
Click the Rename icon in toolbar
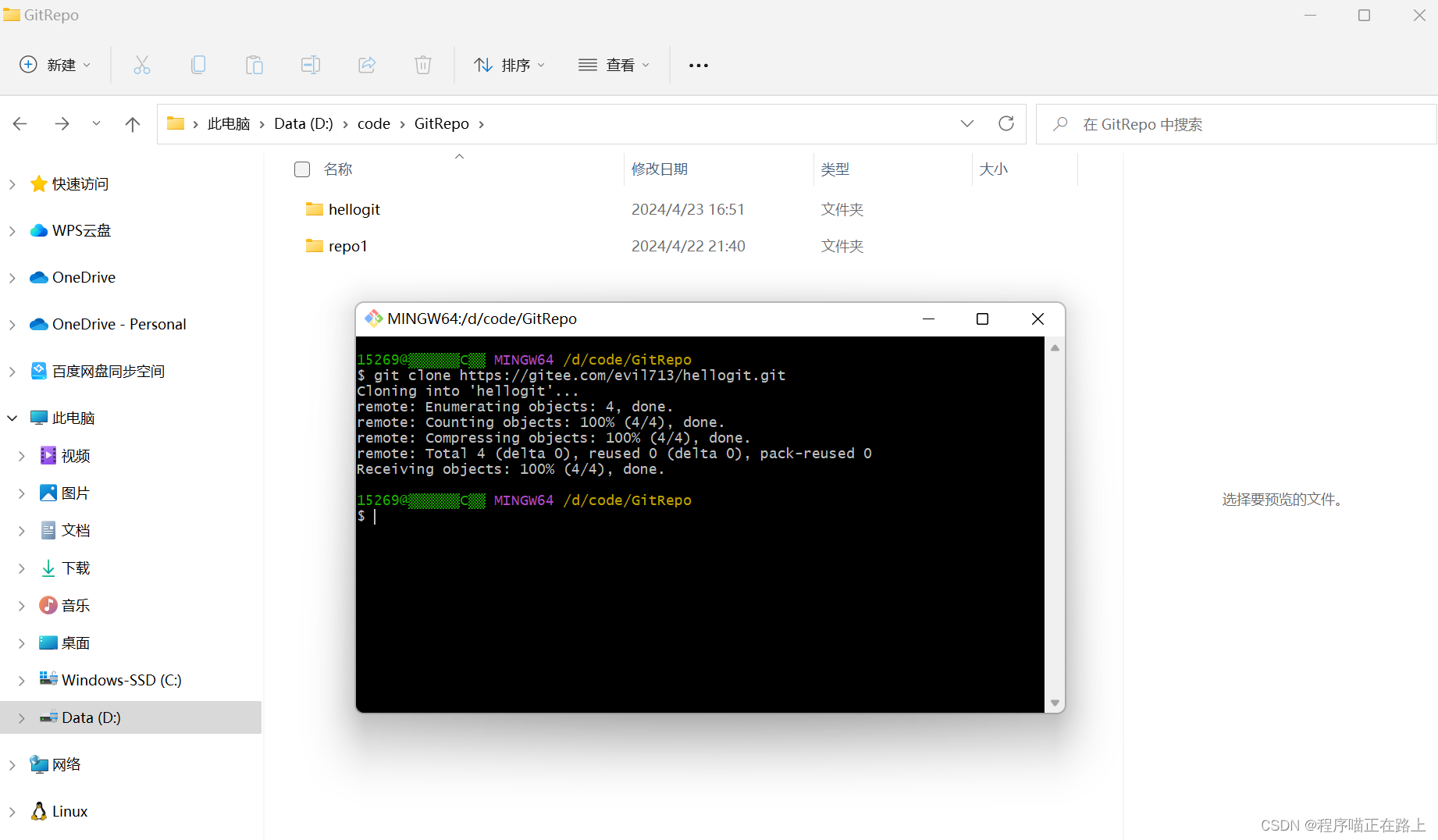tap(311, 65)
